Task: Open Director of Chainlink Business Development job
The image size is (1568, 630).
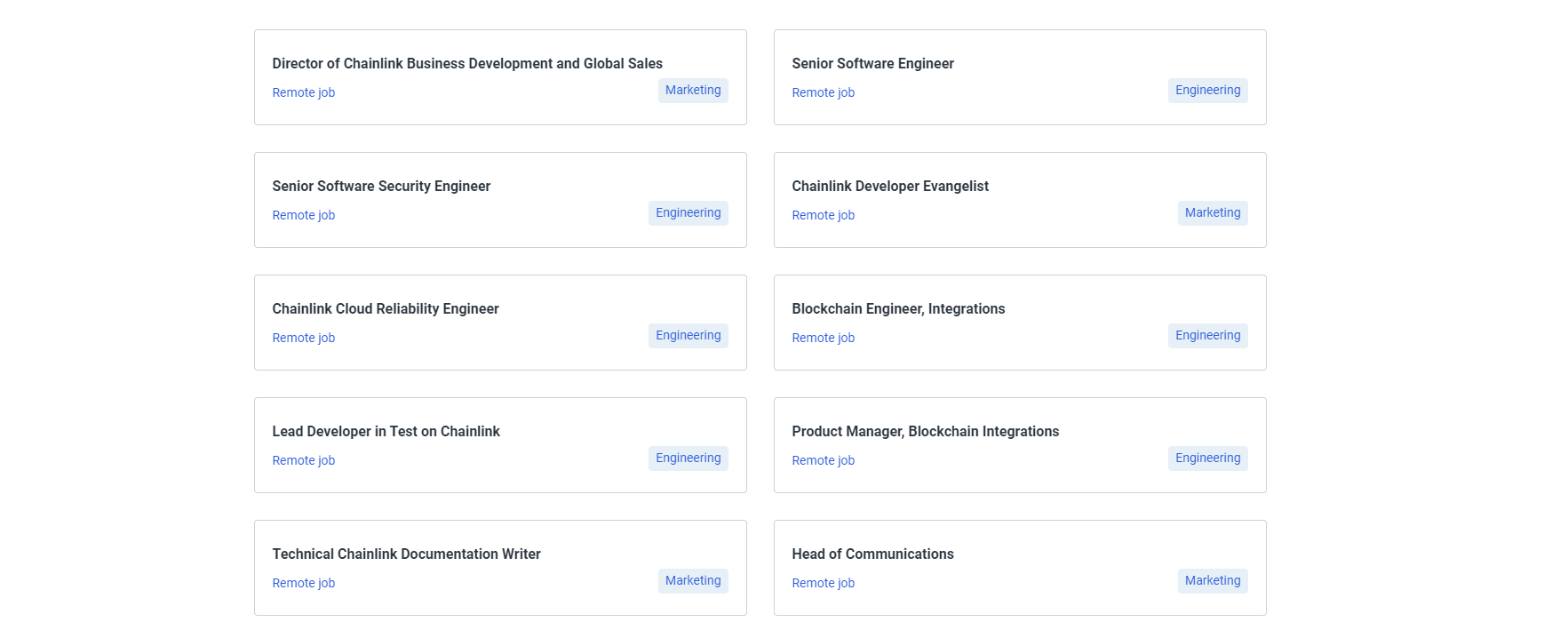Action: [467, 64]
